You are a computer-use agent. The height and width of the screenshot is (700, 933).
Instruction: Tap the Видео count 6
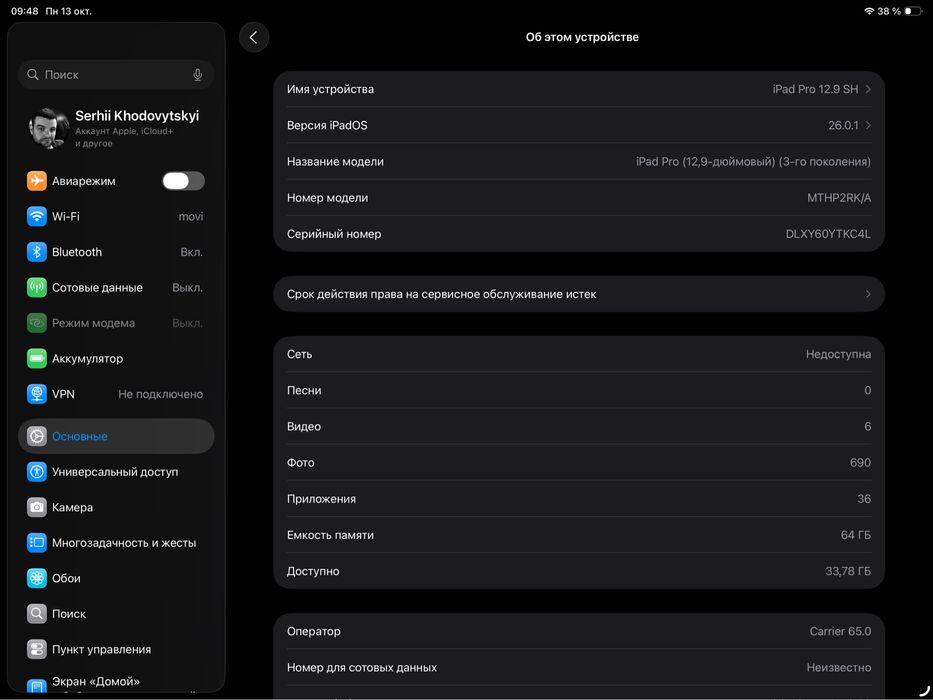pyautogui.click(x=868, y=427)
